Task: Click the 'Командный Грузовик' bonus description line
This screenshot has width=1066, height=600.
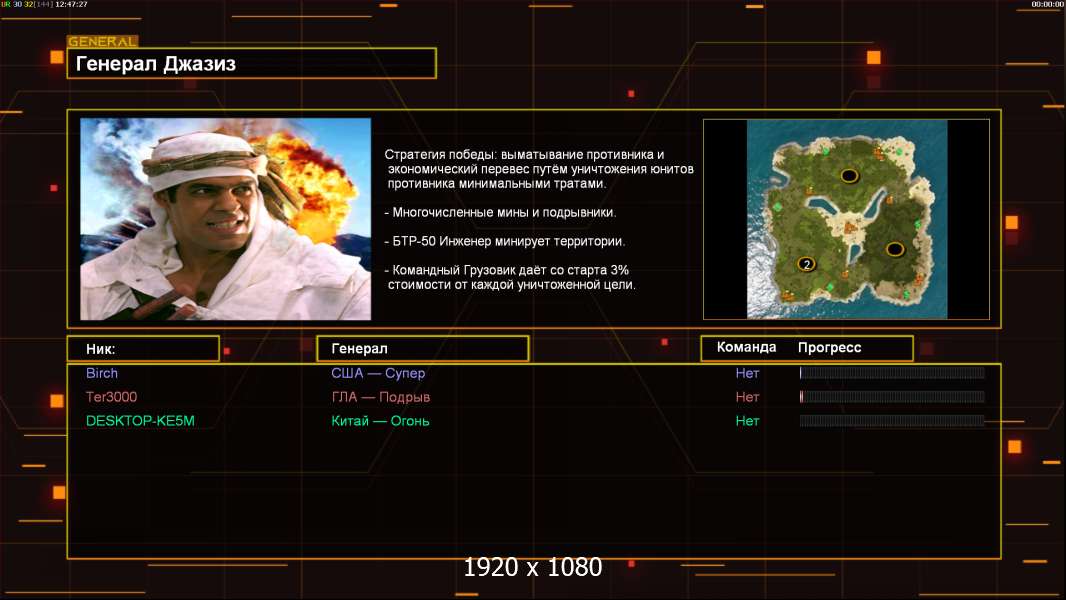Action: pos(510,277)
